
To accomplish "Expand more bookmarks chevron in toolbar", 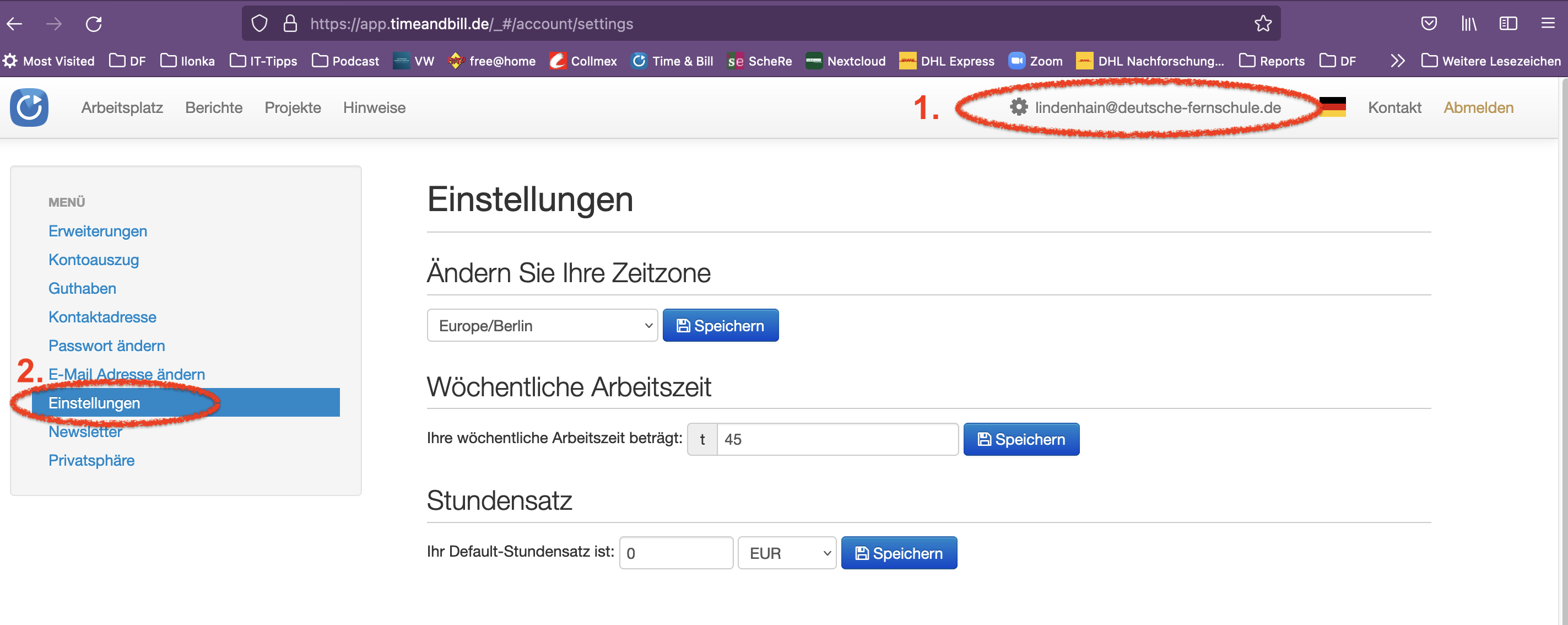I will (1398, 61).
